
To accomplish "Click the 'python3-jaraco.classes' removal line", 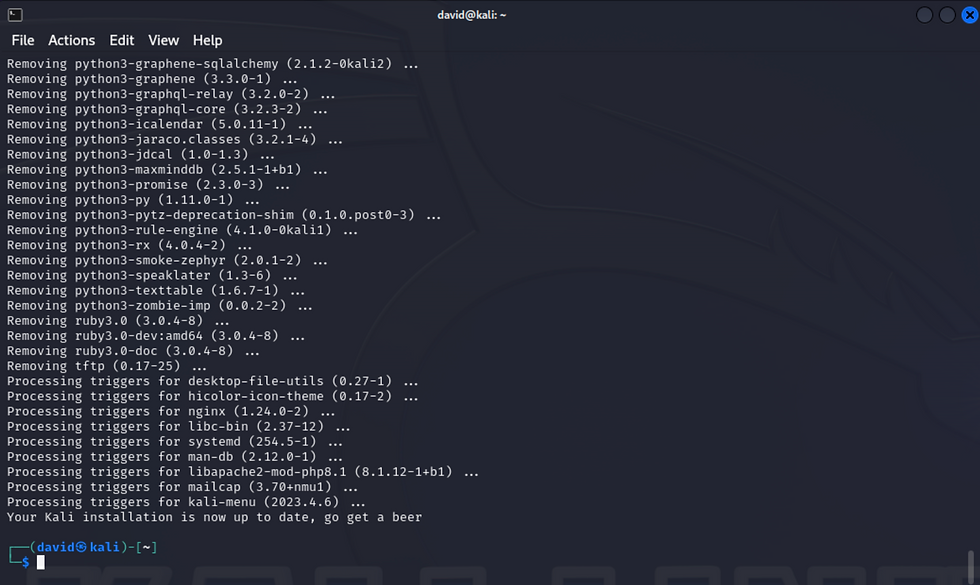I will click(175, 139).
